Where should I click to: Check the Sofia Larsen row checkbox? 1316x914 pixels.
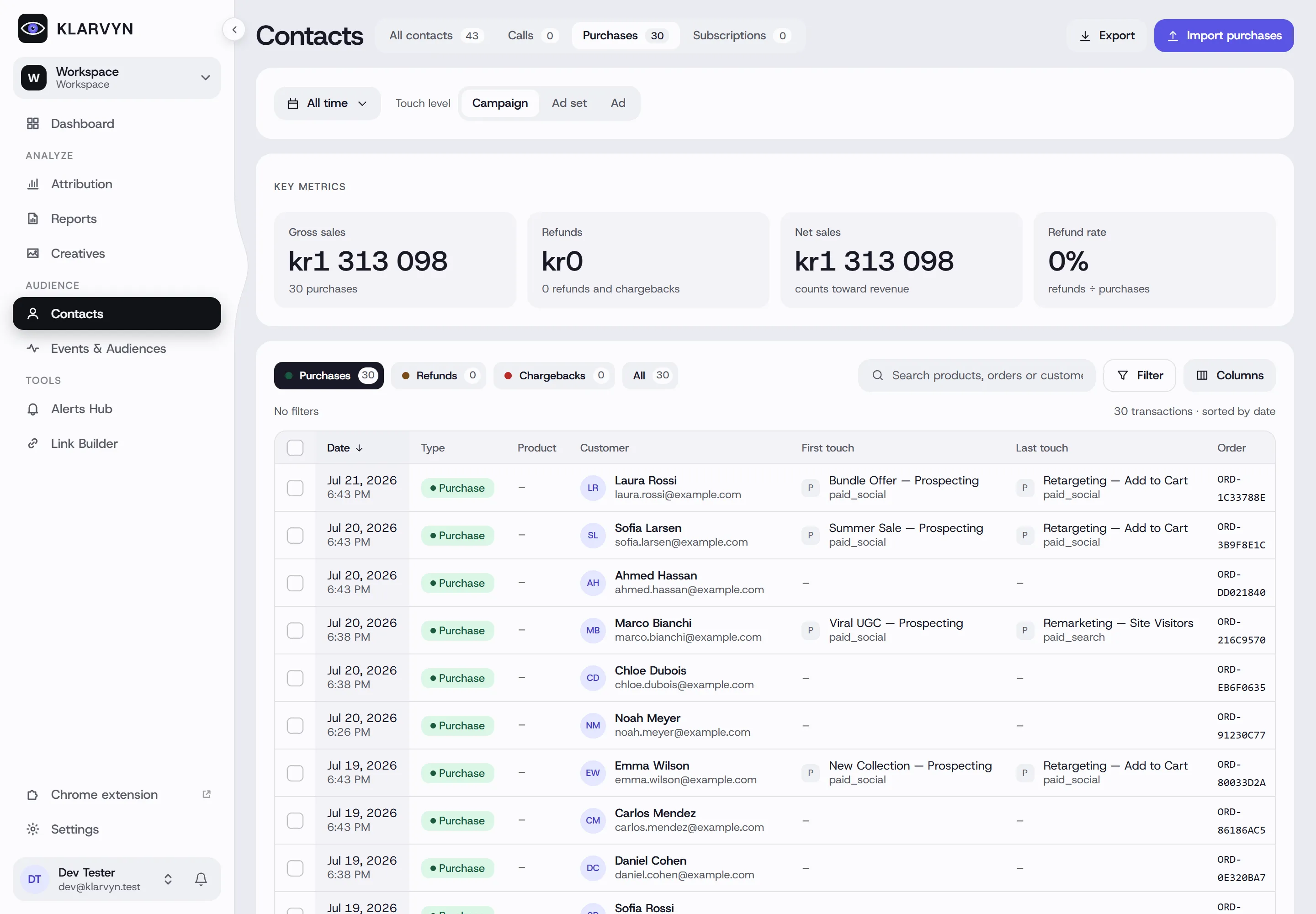coord(295,536)
